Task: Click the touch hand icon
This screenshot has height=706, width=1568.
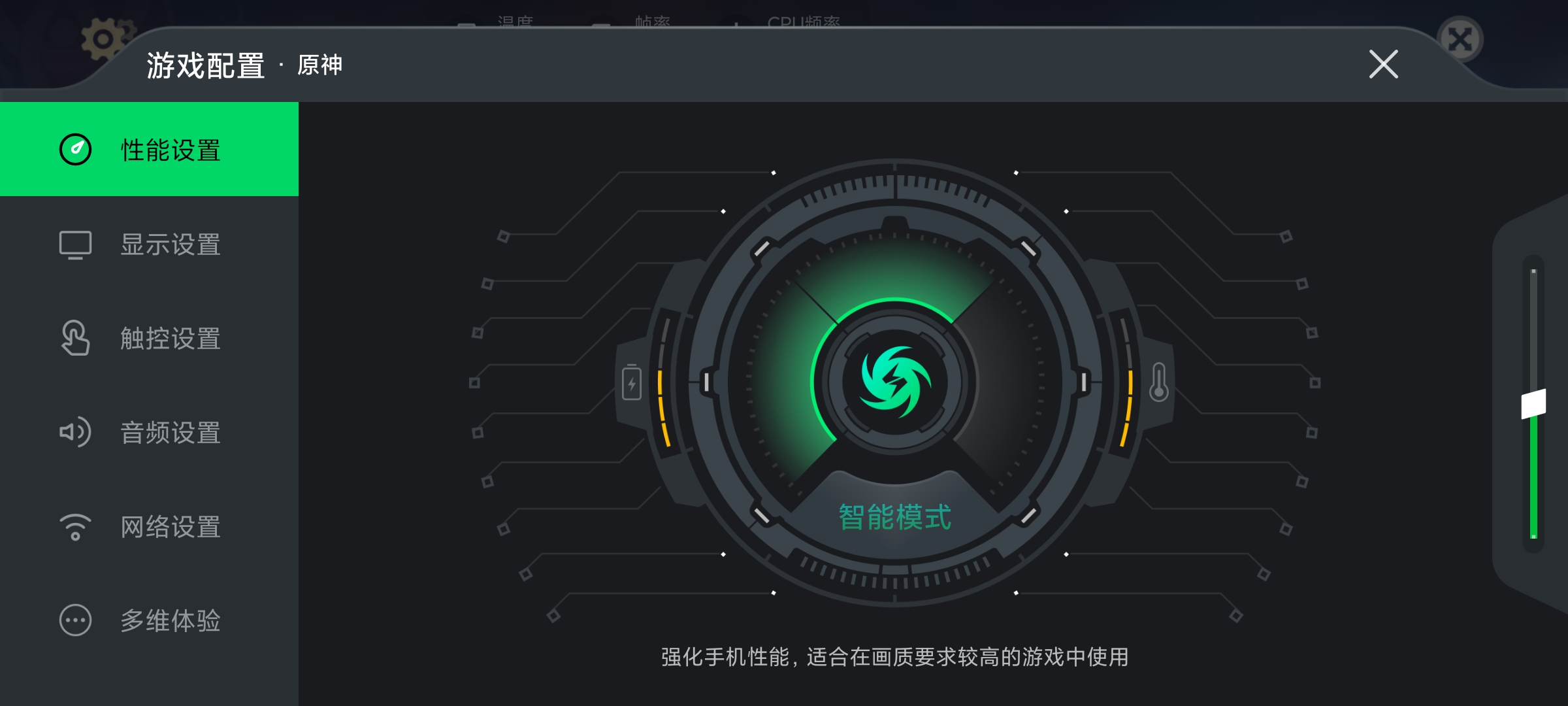Action: point(75,338)
